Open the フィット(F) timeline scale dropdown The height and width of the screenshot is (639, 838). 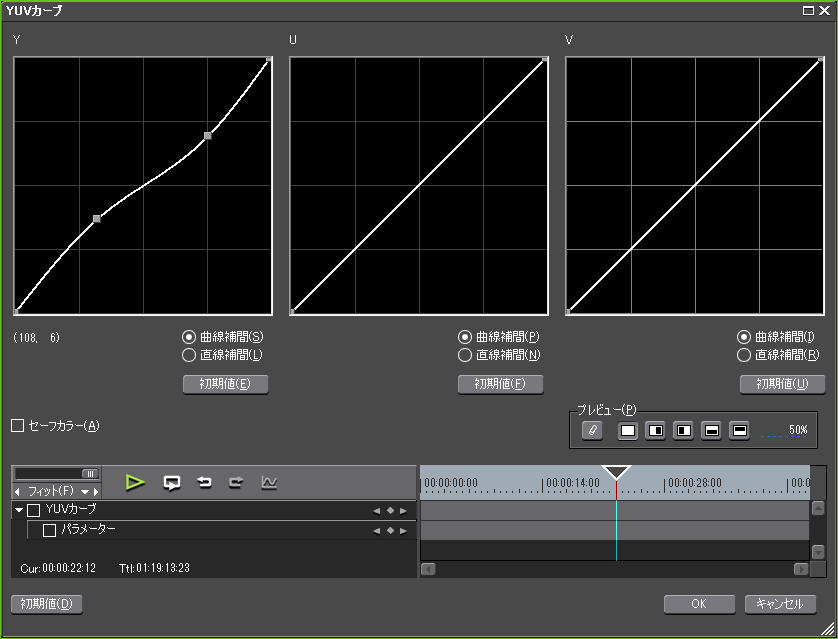click(x=84, y=492)
